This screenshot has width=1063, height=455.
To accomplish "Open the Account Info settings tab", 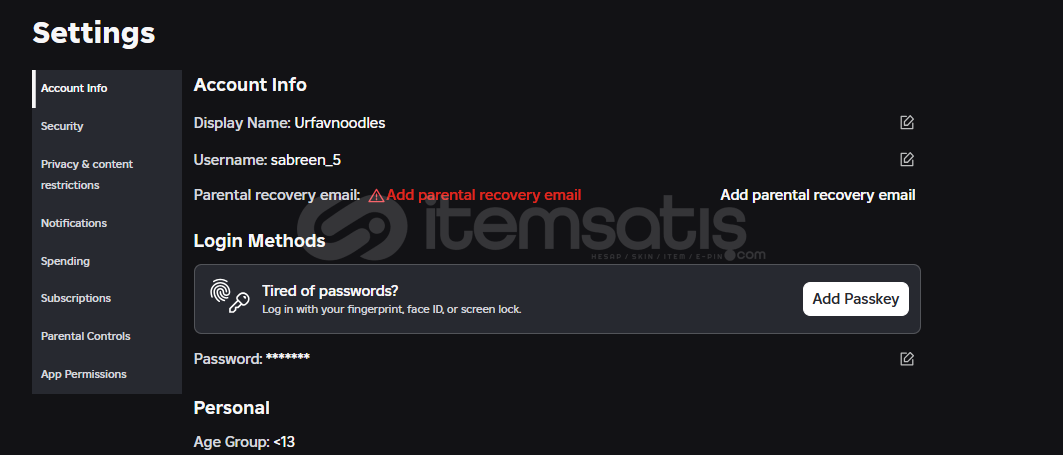I will click(x=107, y=88).
